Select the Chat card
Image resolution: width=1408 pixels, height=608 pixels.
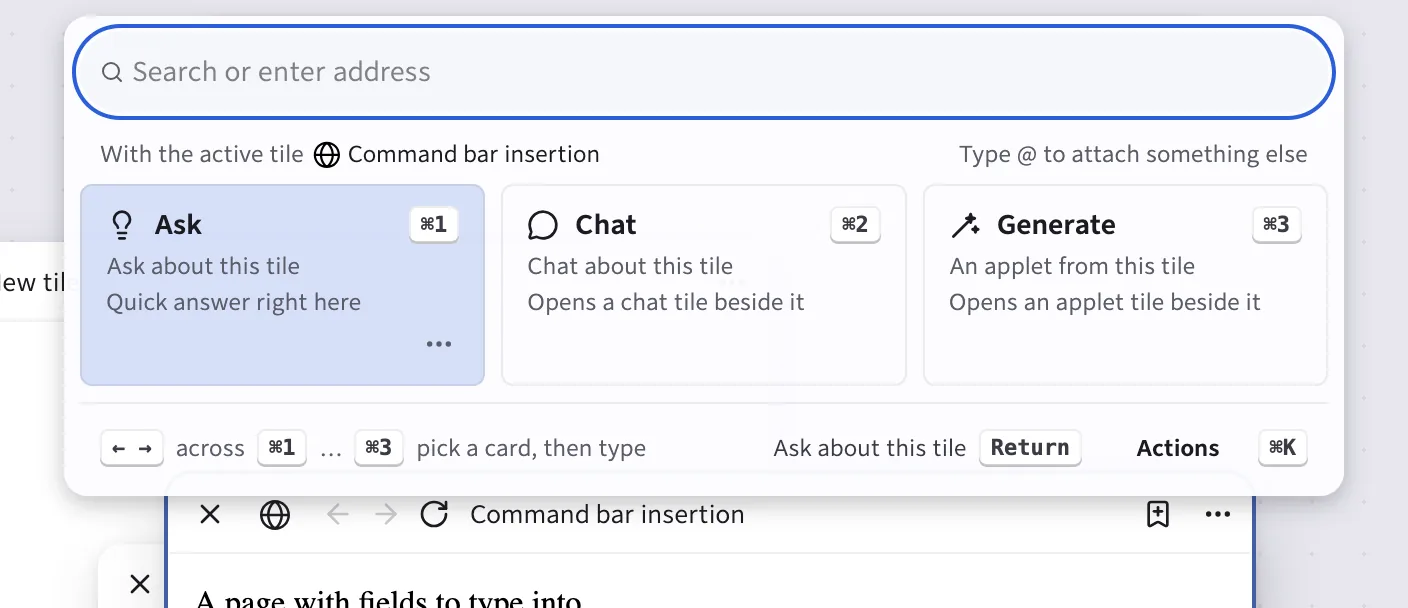tap(703, 285)
